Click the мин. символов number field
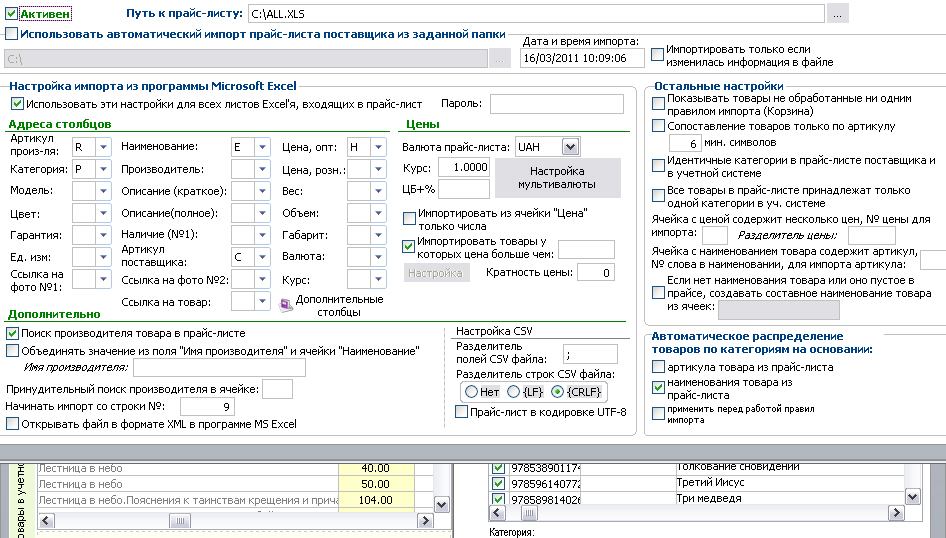The height and width of the screenshot is (538, 946). pos(684,143)
